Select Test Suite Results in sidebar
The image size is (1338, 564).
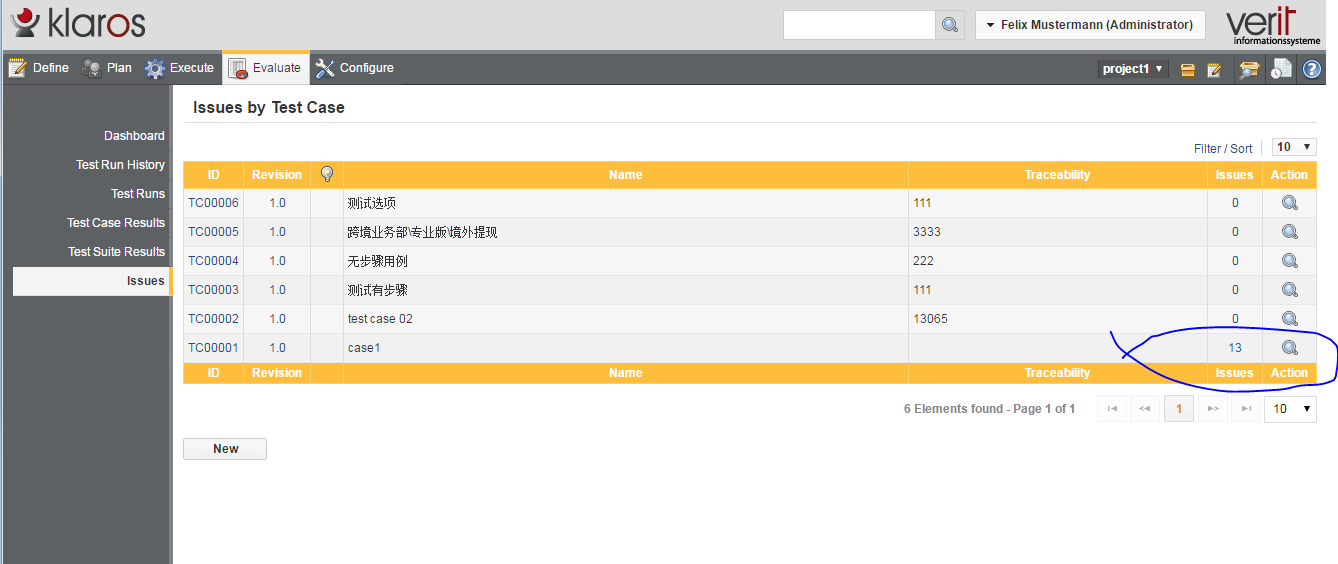116,252
